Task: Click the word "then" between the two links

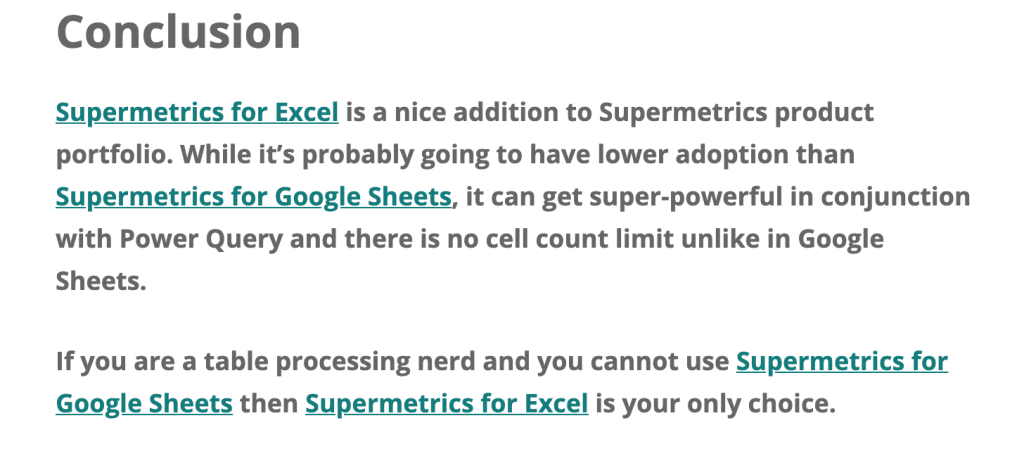Action: tap(269, 403)
